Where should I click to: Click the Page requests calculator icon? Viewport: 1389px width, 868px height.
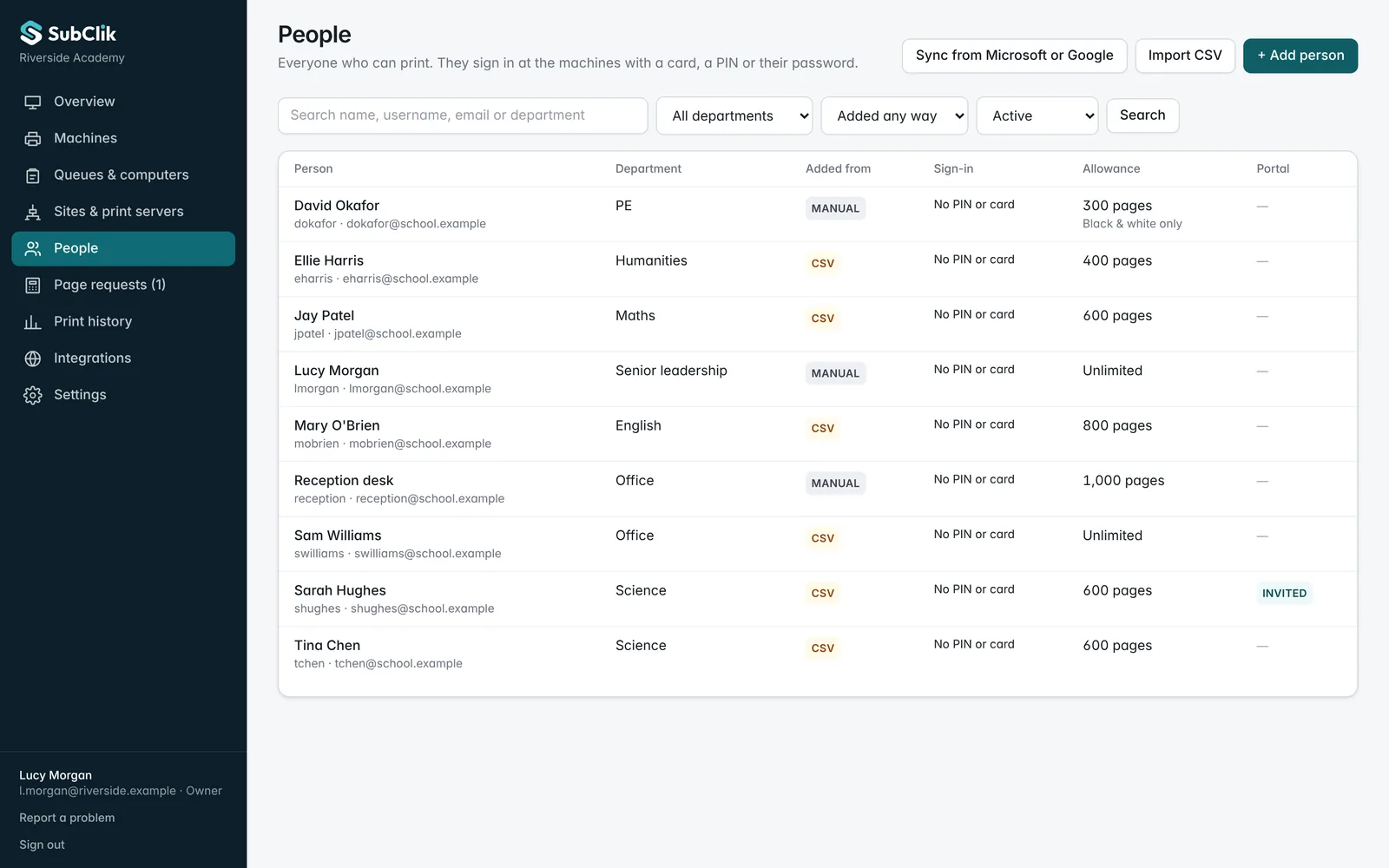pyautogui.click(x=33, y=285)
